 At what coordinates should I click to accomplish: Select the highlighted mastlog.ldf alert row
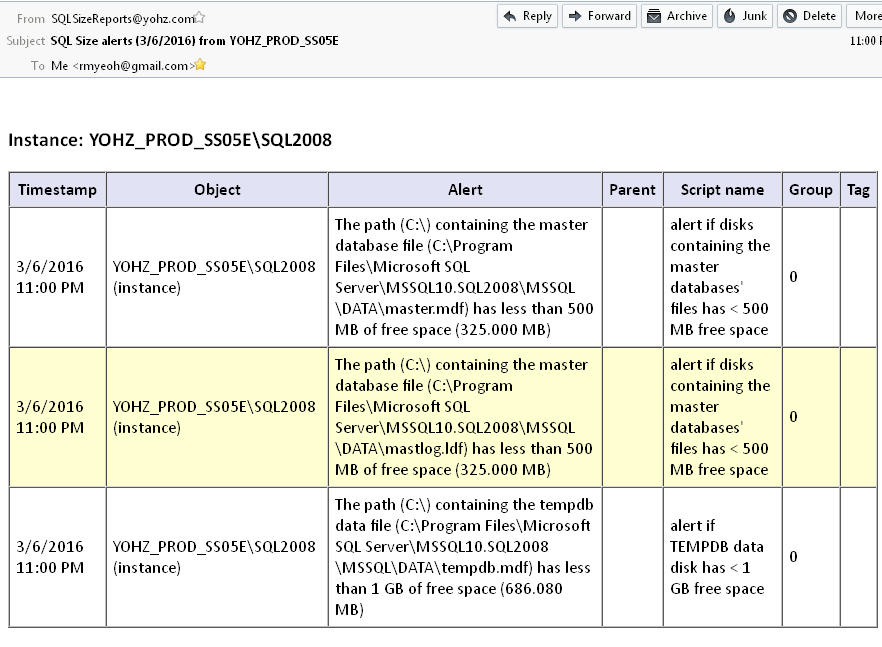[x=465, y=417]
